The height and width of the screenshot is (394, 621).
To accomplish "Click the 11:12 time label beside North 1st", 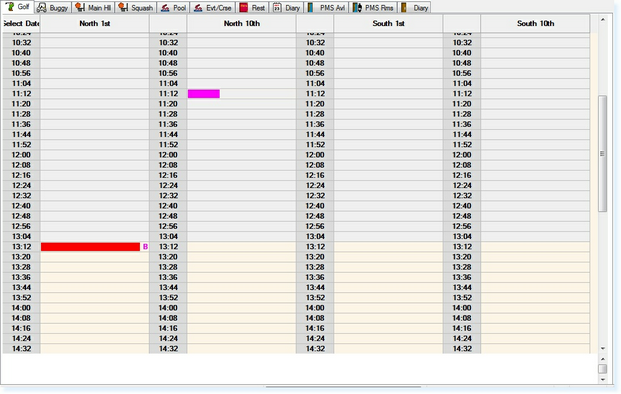I will point(21,93).
